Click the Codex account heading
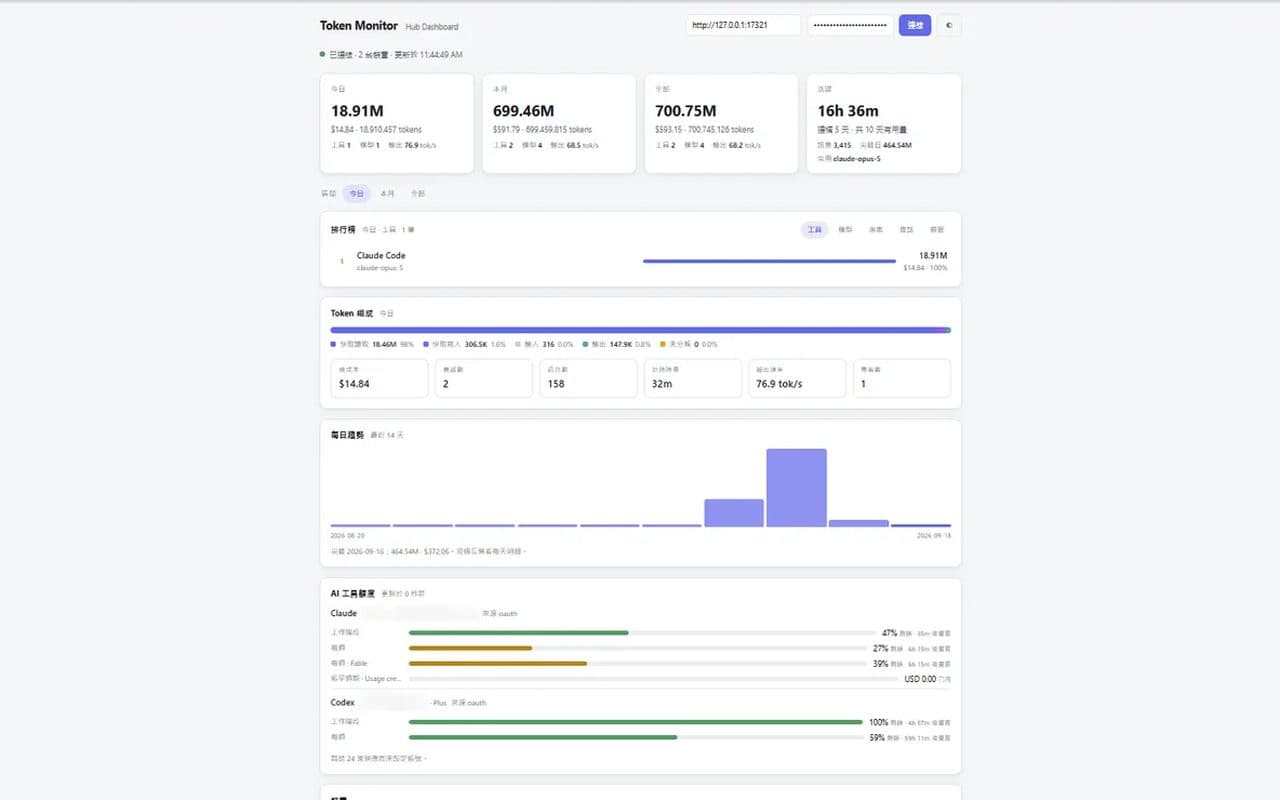 point(343,703)
